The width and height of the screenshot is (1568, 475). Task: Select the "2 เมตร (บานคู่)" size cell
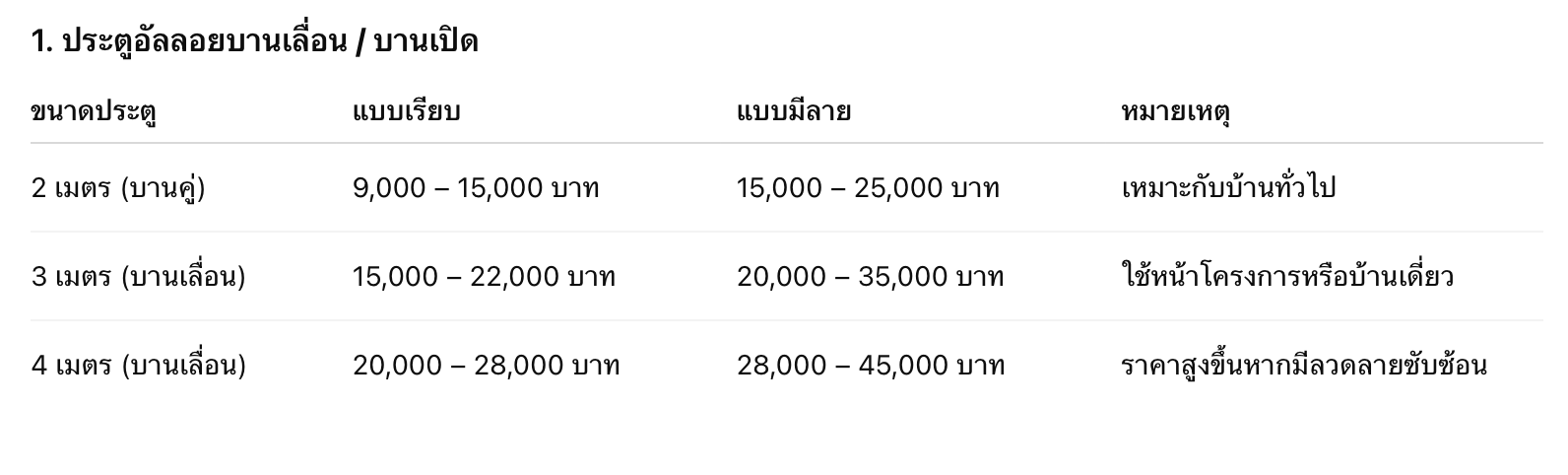click(x=118, y=187)
